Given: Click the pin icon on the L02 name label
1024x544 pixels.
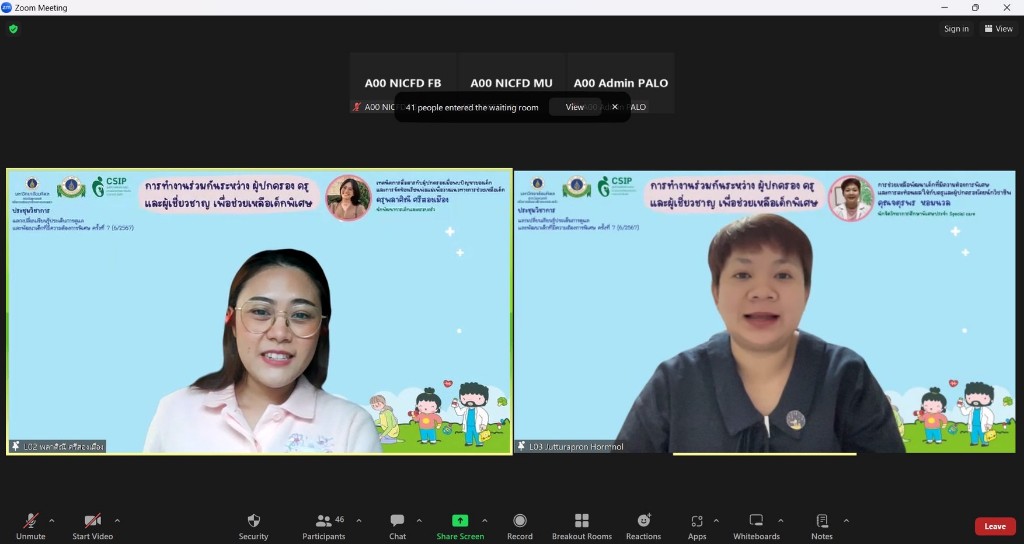Looking at the screenshot, I should (16, 447).
